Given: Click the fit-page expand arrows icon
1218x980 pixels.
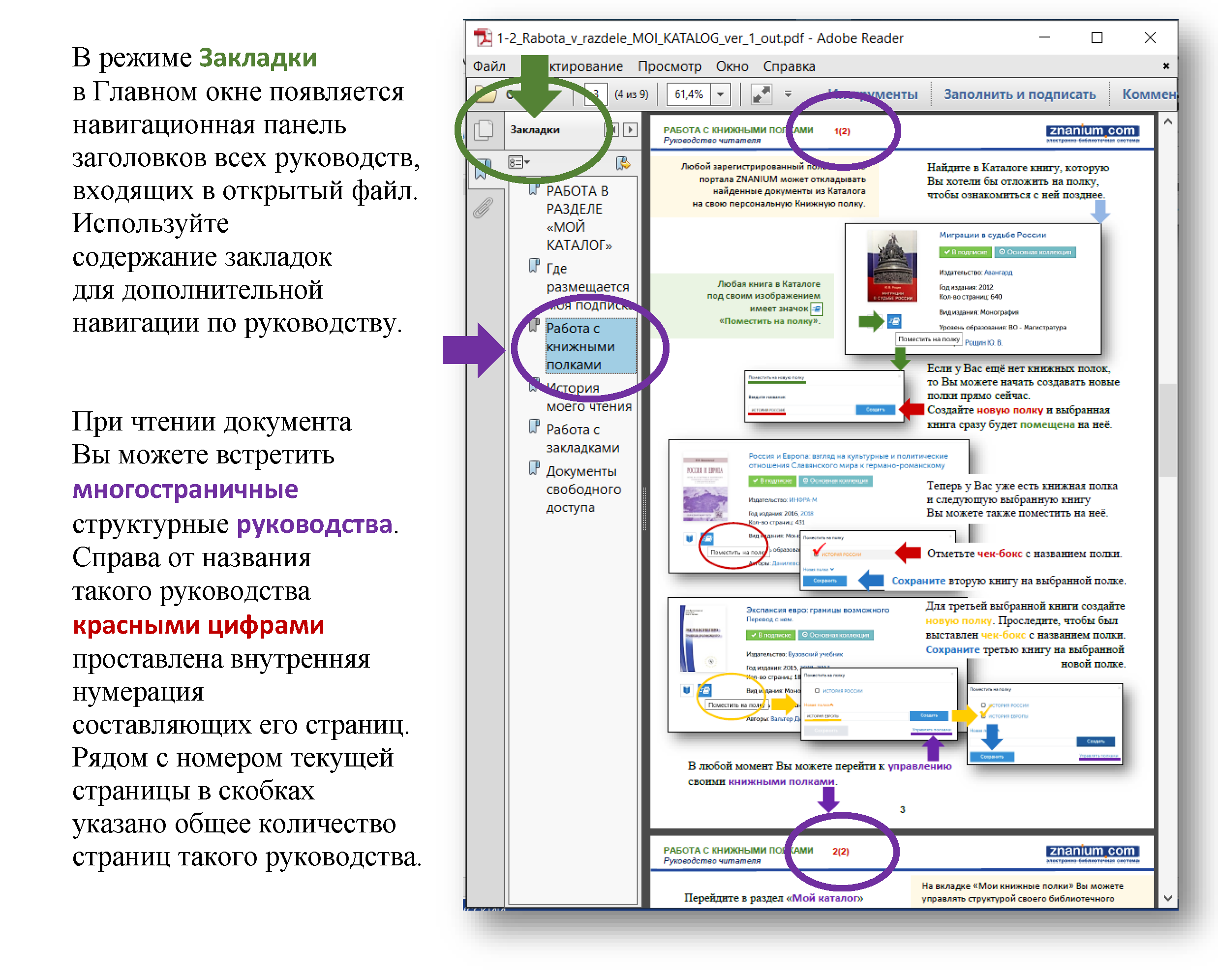Looking at the screenshot, I should click(761, 94).
